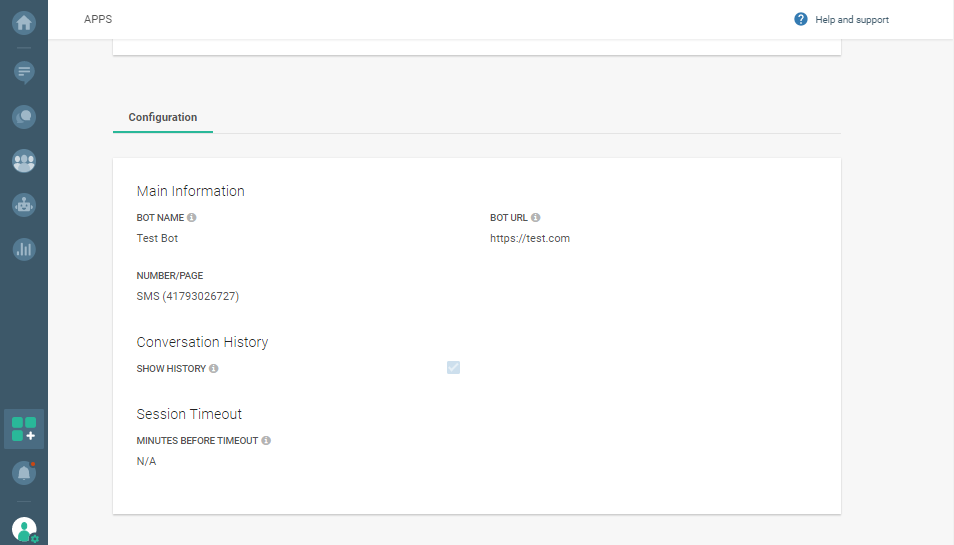Click the APPS header label

(98, 19)
